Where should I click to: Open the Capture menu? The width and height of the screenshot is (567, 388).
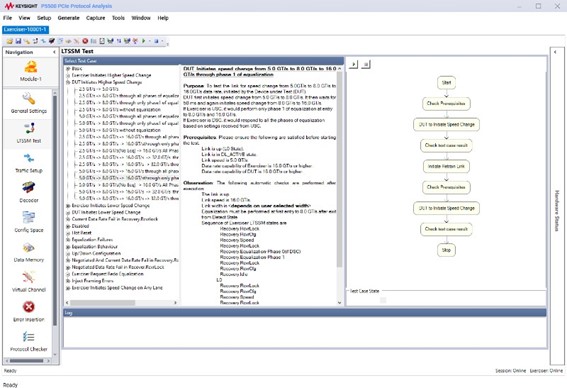tap(95, 18)
